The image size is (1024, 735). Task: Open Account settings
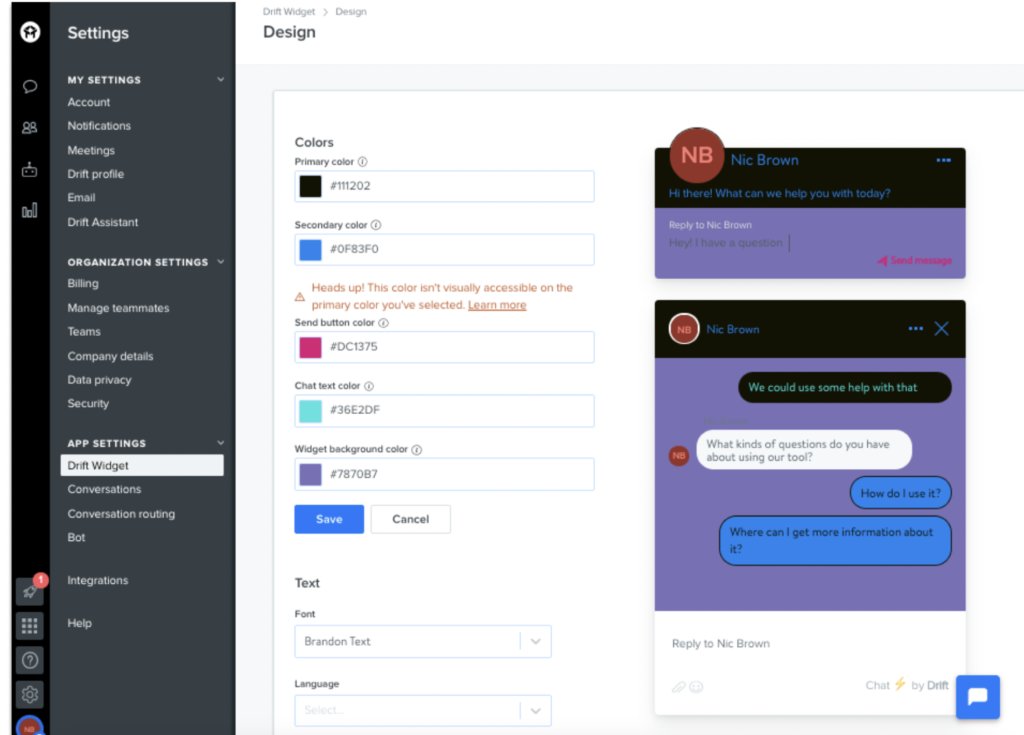89,102
